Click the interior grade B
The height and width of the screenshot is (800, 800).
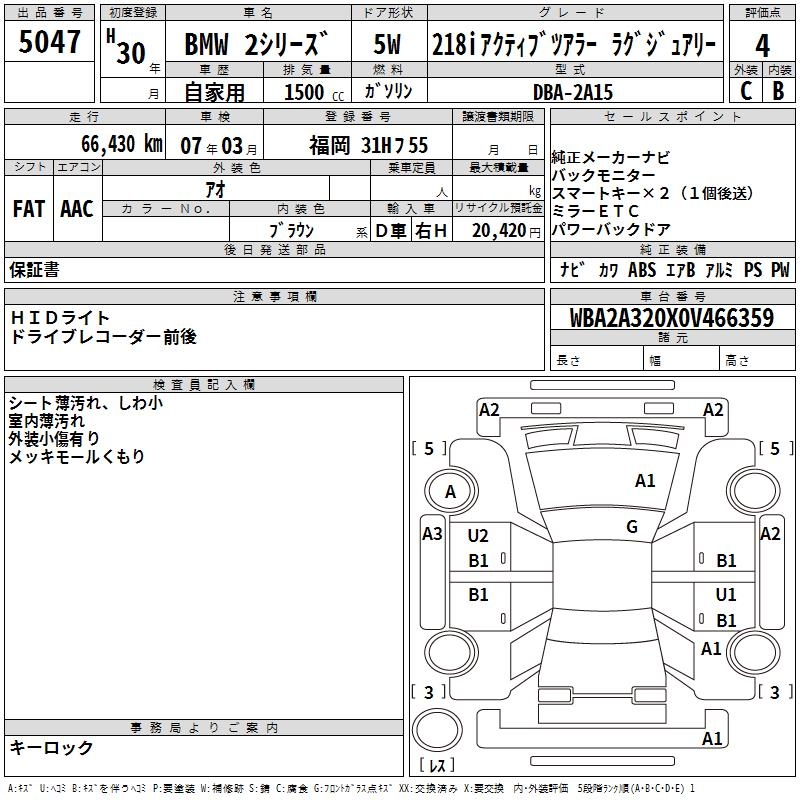(778, 91)
